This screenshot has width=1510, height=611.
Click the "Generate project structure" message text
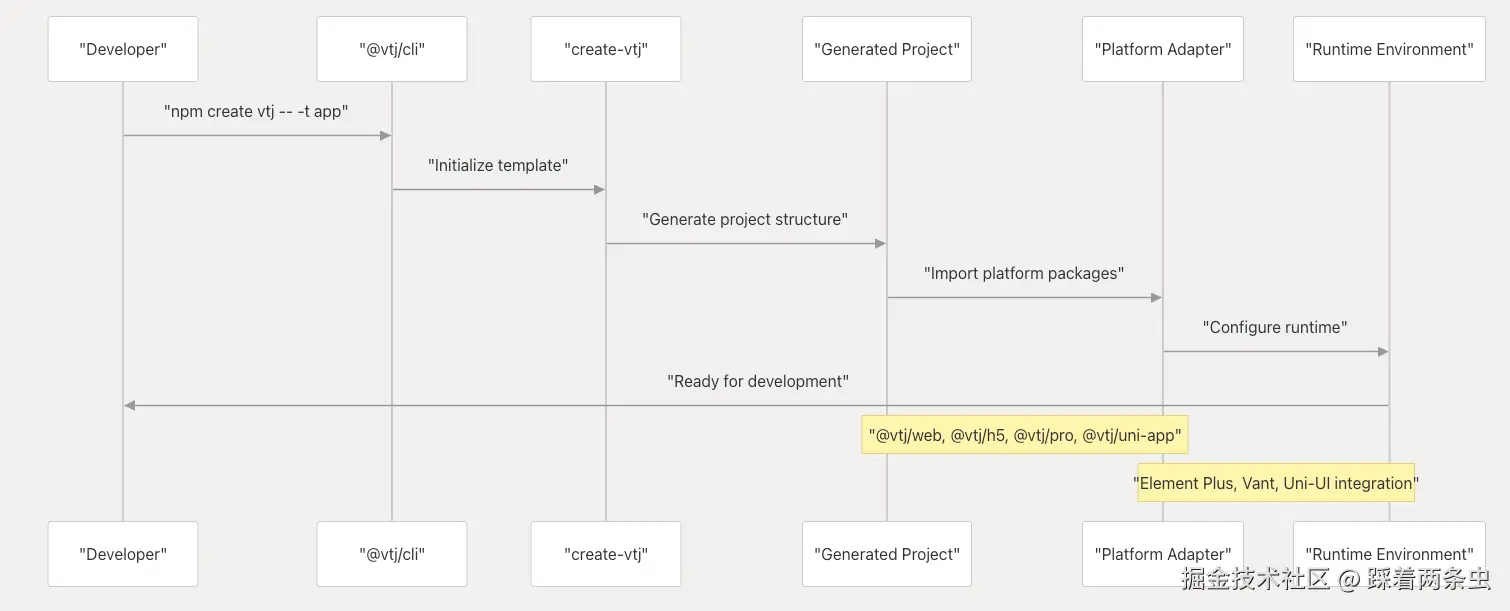tap(745, 220)
